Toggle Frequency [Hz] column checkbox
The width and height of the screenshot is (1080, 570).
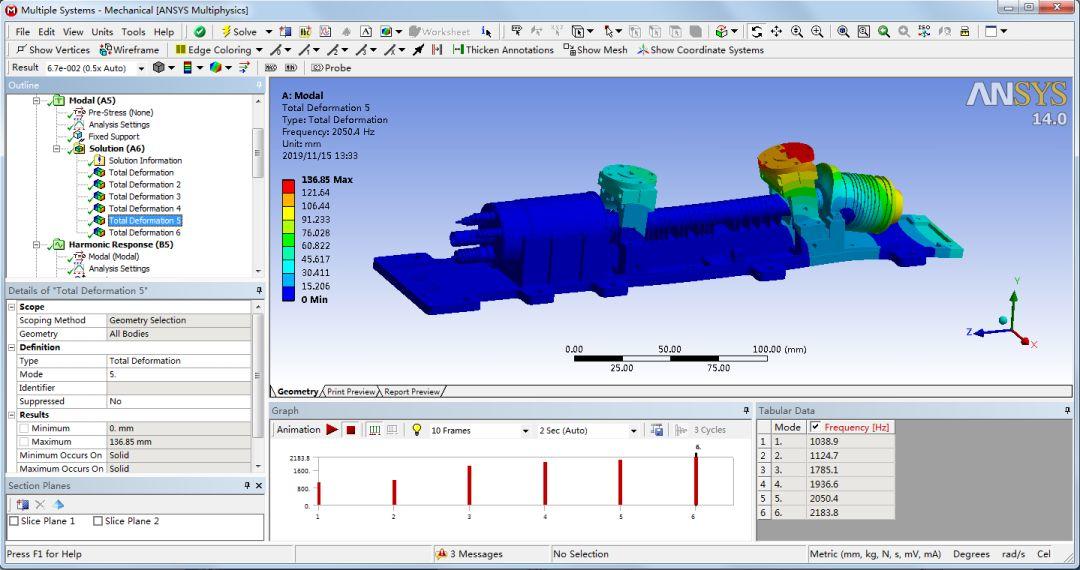[x=816, y=427]
